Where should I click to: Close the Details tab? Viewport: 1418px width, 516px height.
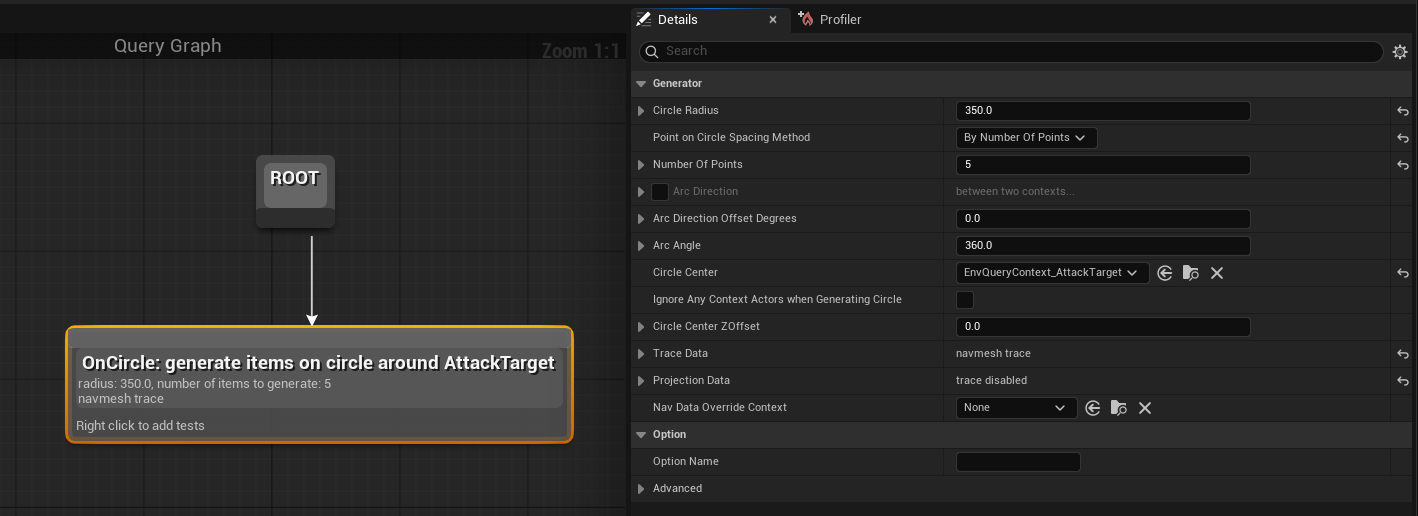772,19
